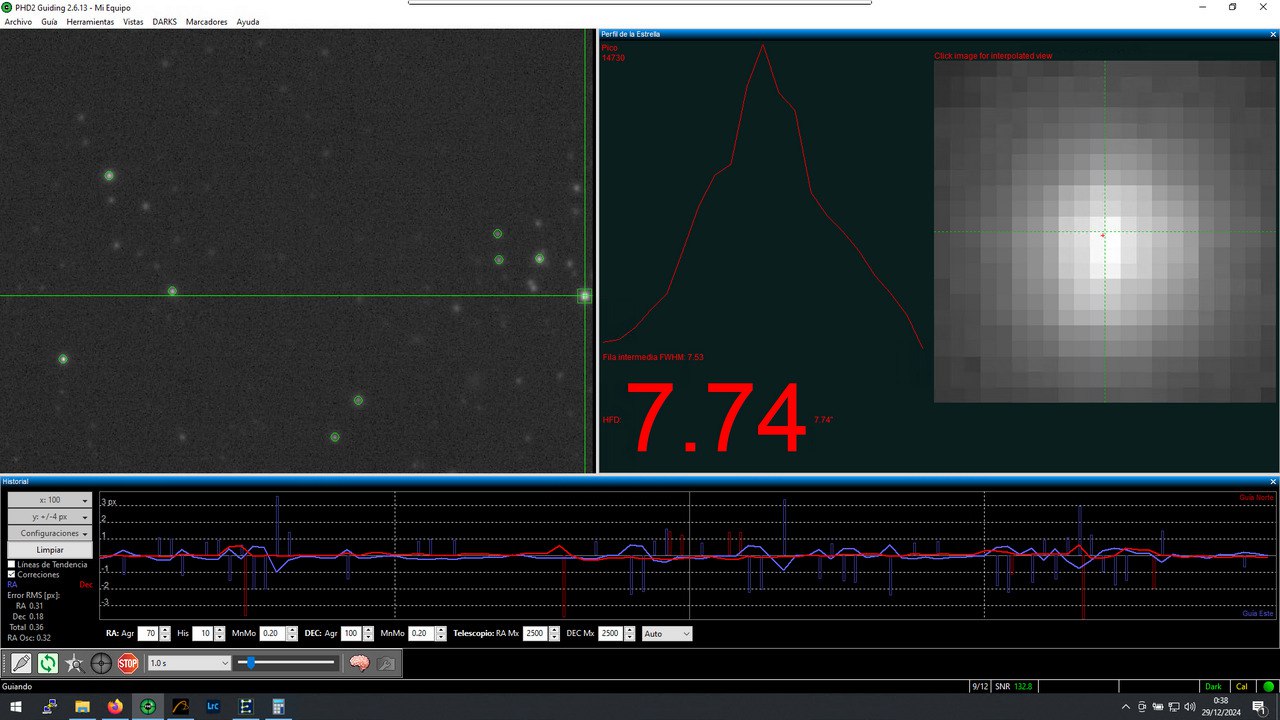Open the Archivo menu
1280x720 pixels.
18,21
